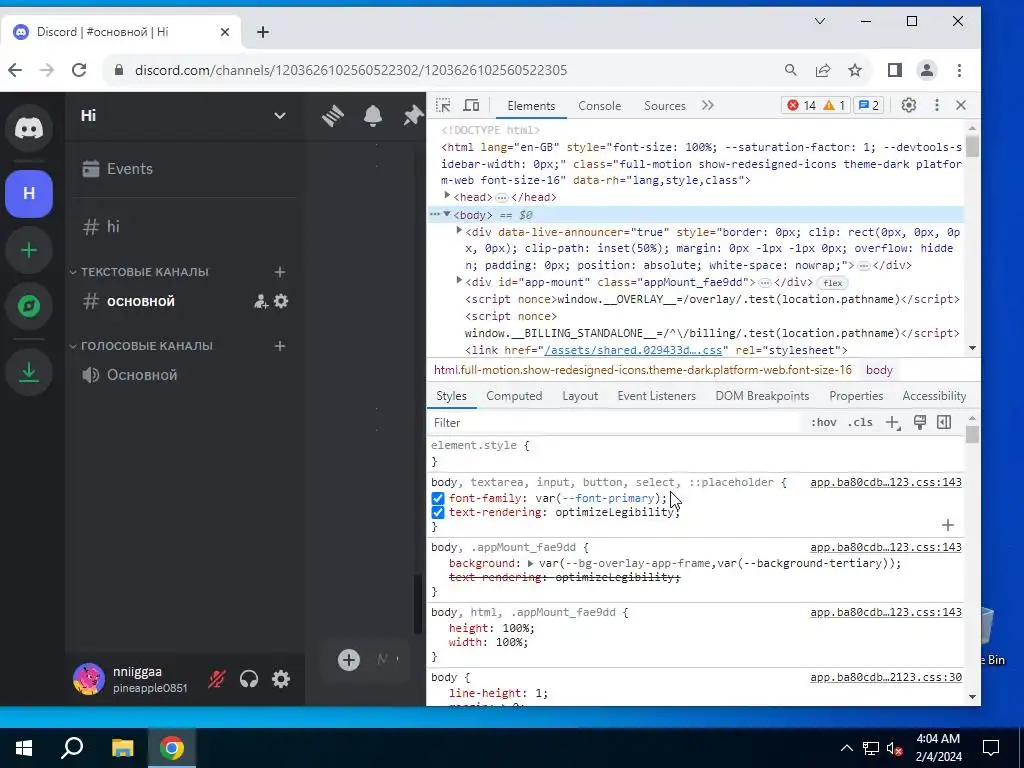Open /assets/shared css link

pos(633,350)
